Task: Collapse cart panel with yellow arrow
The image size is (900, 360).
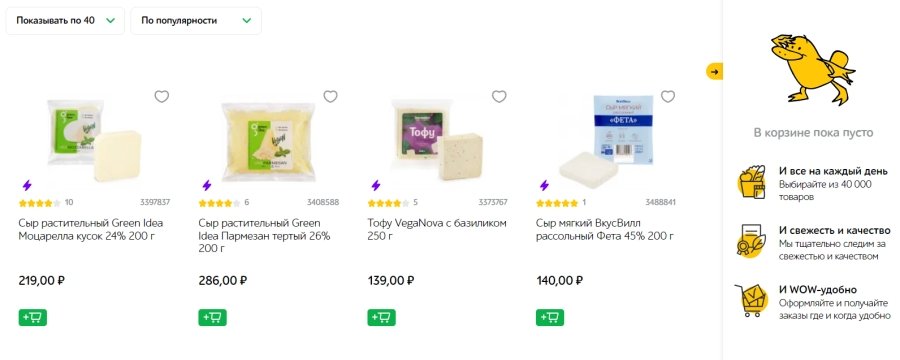Action: (714, 72)
